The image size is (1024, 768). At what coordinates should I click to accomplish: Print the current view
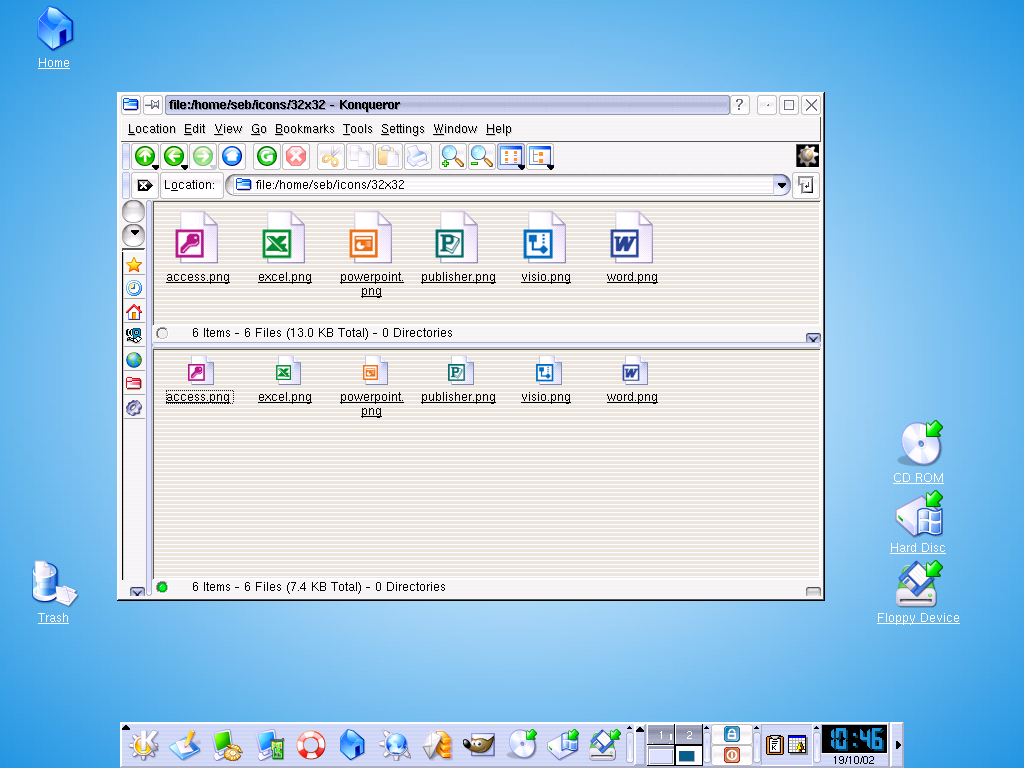tap(418, 157)
